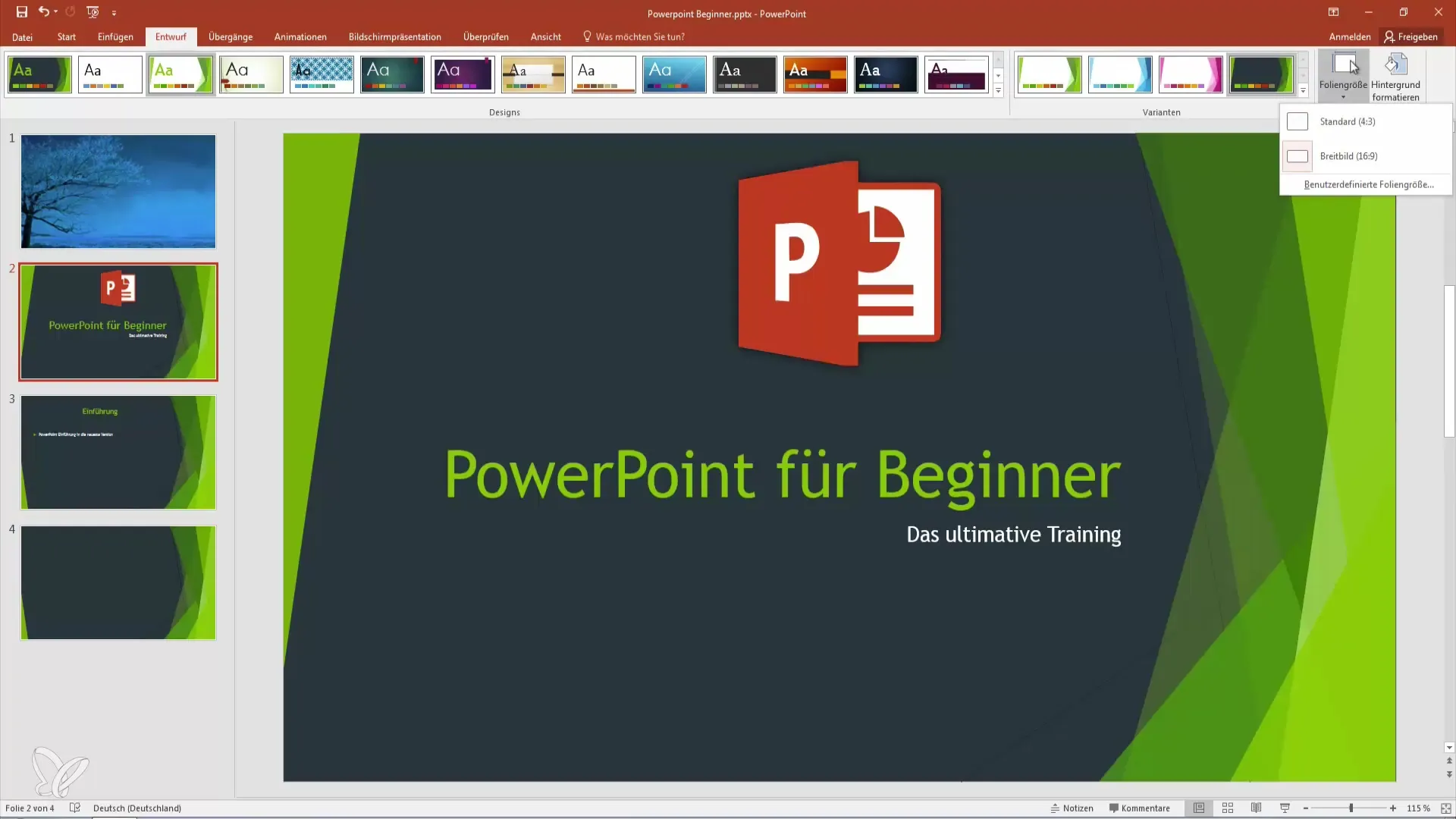The height and width of the screenshot is (819, 1456).
Task: Apply the plain white Office design theme
Action: tap(110, 74)
